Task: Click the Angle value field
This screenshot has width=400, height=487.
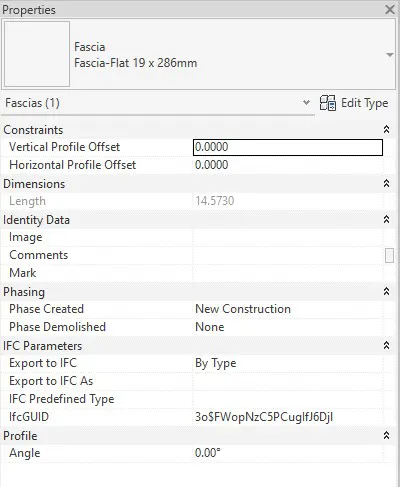Action: click(288, 453)
